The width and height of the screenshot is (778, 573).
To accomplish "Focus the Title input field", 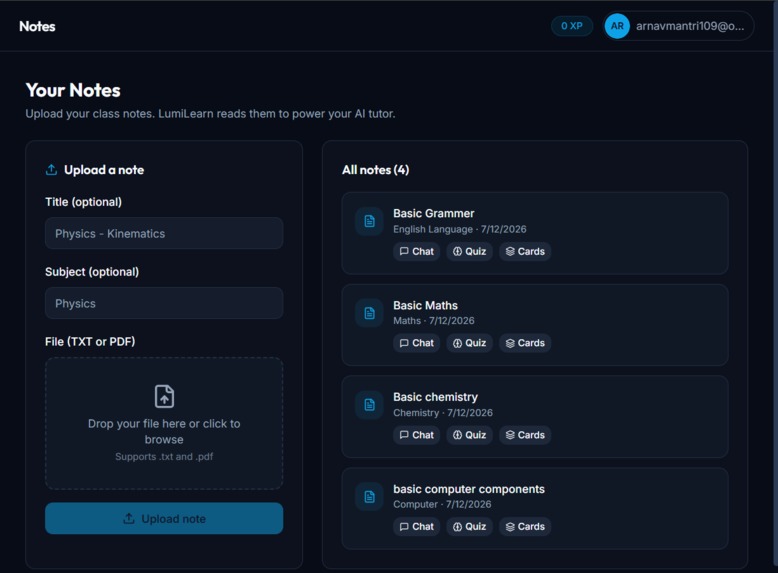I will pos(164,233).
